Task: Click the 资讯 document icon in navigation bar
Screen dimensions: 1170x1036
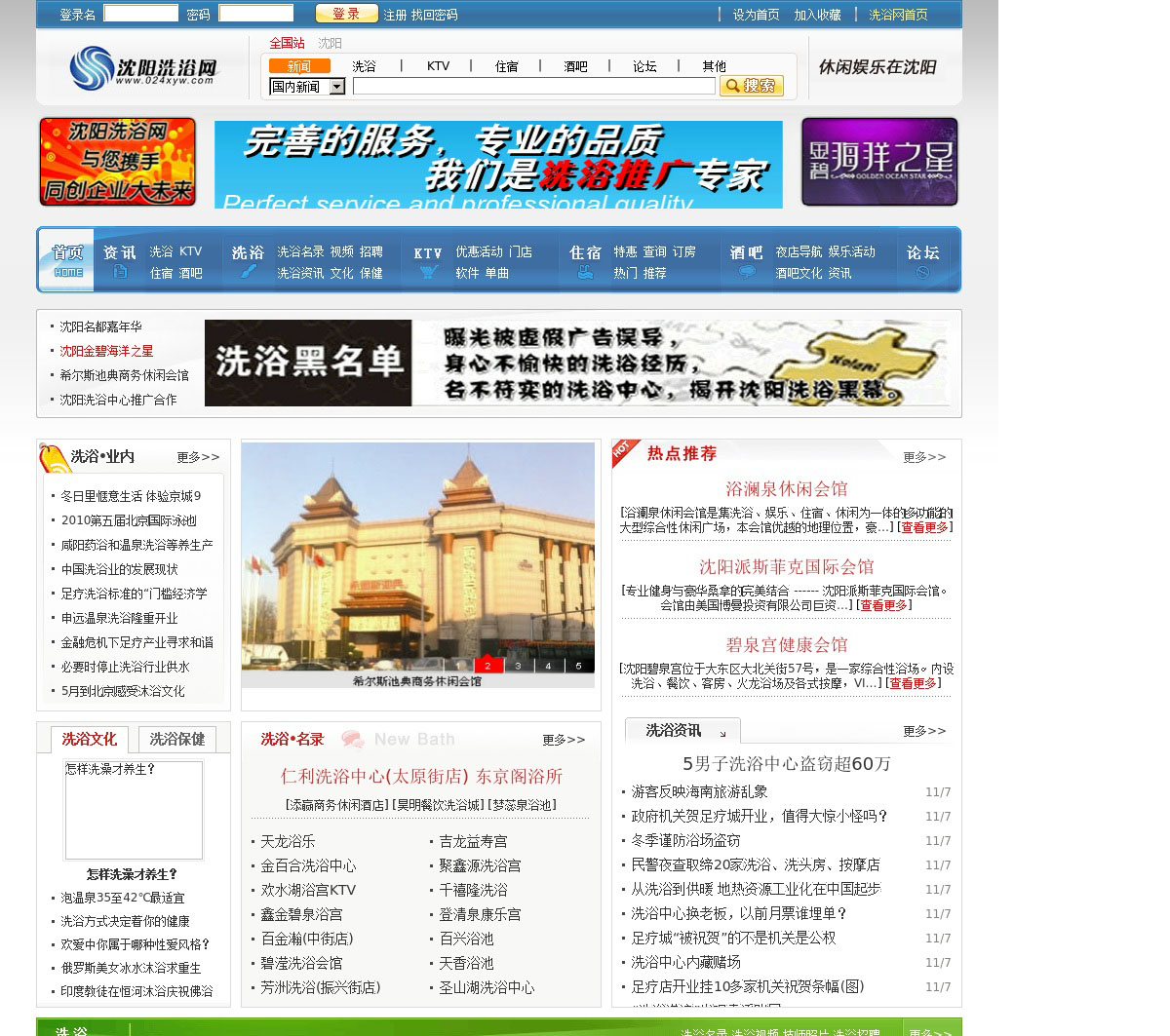Action: click(120, 273)
